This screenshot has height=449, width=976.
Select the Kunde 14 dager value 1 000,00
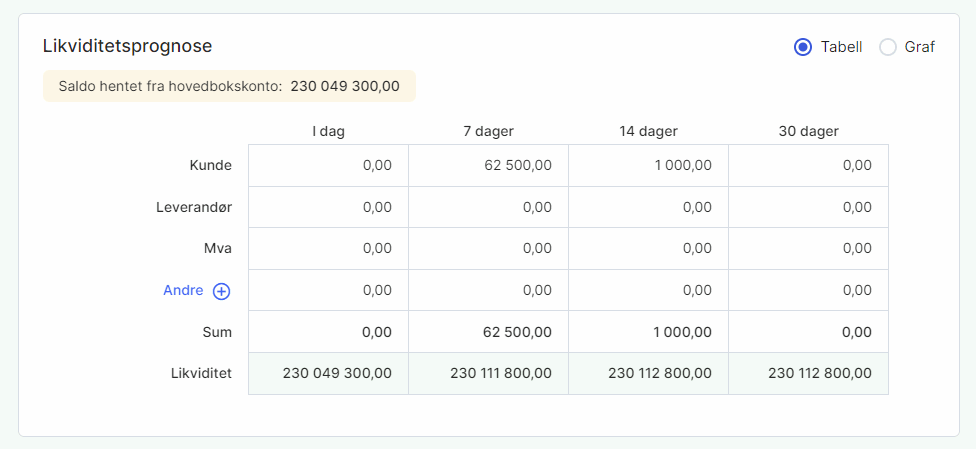pos(648,165)
